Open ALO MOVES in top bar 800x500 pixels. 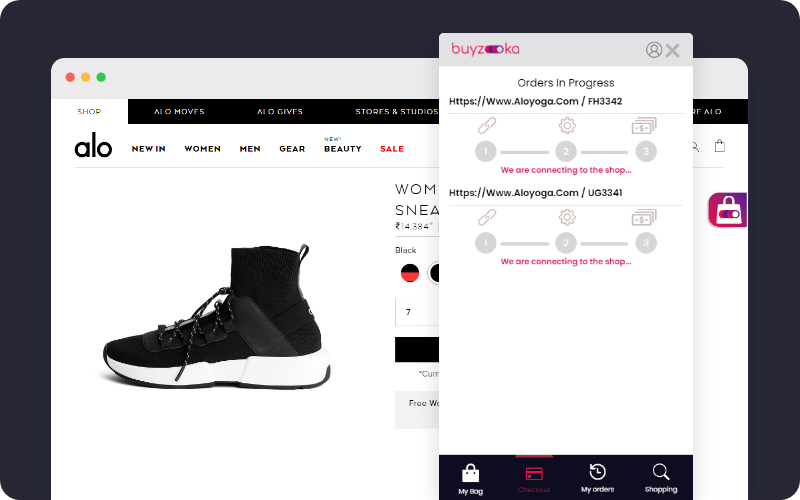pyautogui.click(x=179, y=111)
